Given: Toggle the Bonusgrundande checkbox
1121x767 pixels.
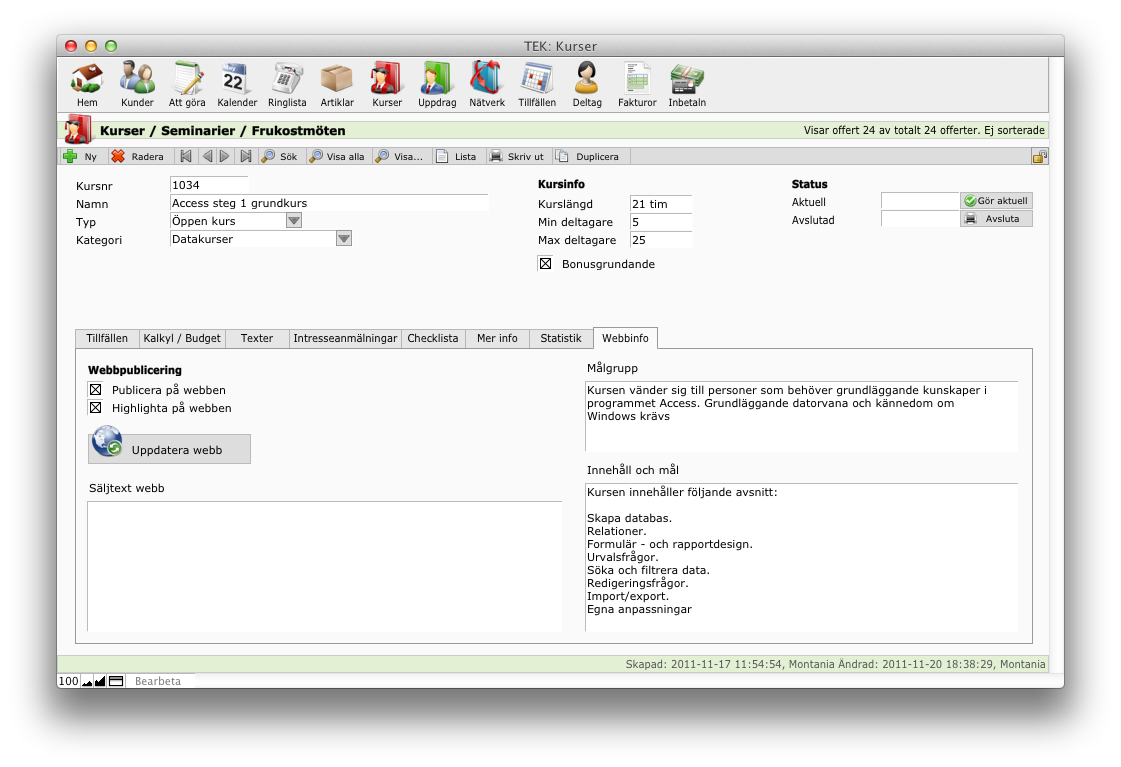Looking at the screenshot, I should pos(546,264).
